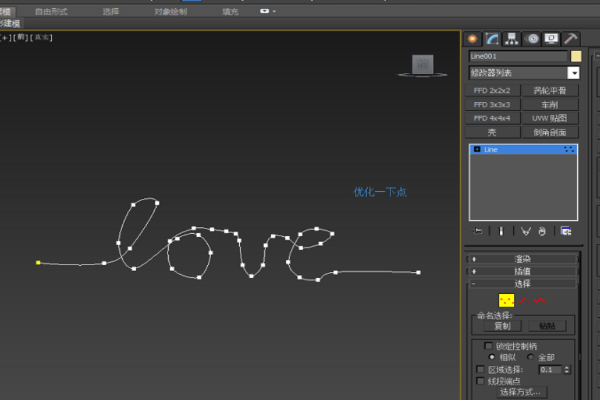Open the [真实] shading menu
This screenshot has width=600, height=400.
point(41,38)
